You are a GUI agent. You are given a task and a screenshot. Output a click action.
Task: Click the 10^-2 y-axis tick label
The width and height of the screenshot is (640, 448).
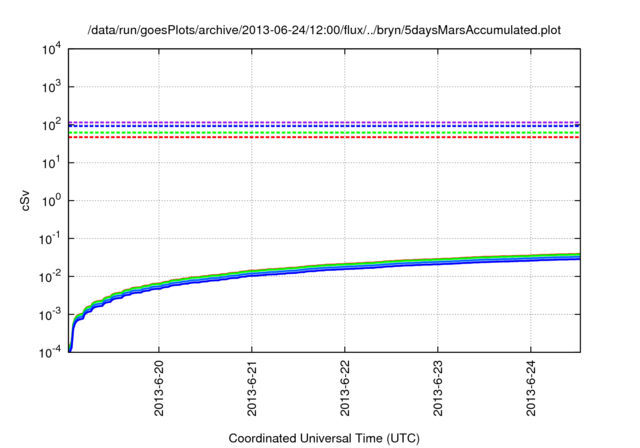[51, 277]
